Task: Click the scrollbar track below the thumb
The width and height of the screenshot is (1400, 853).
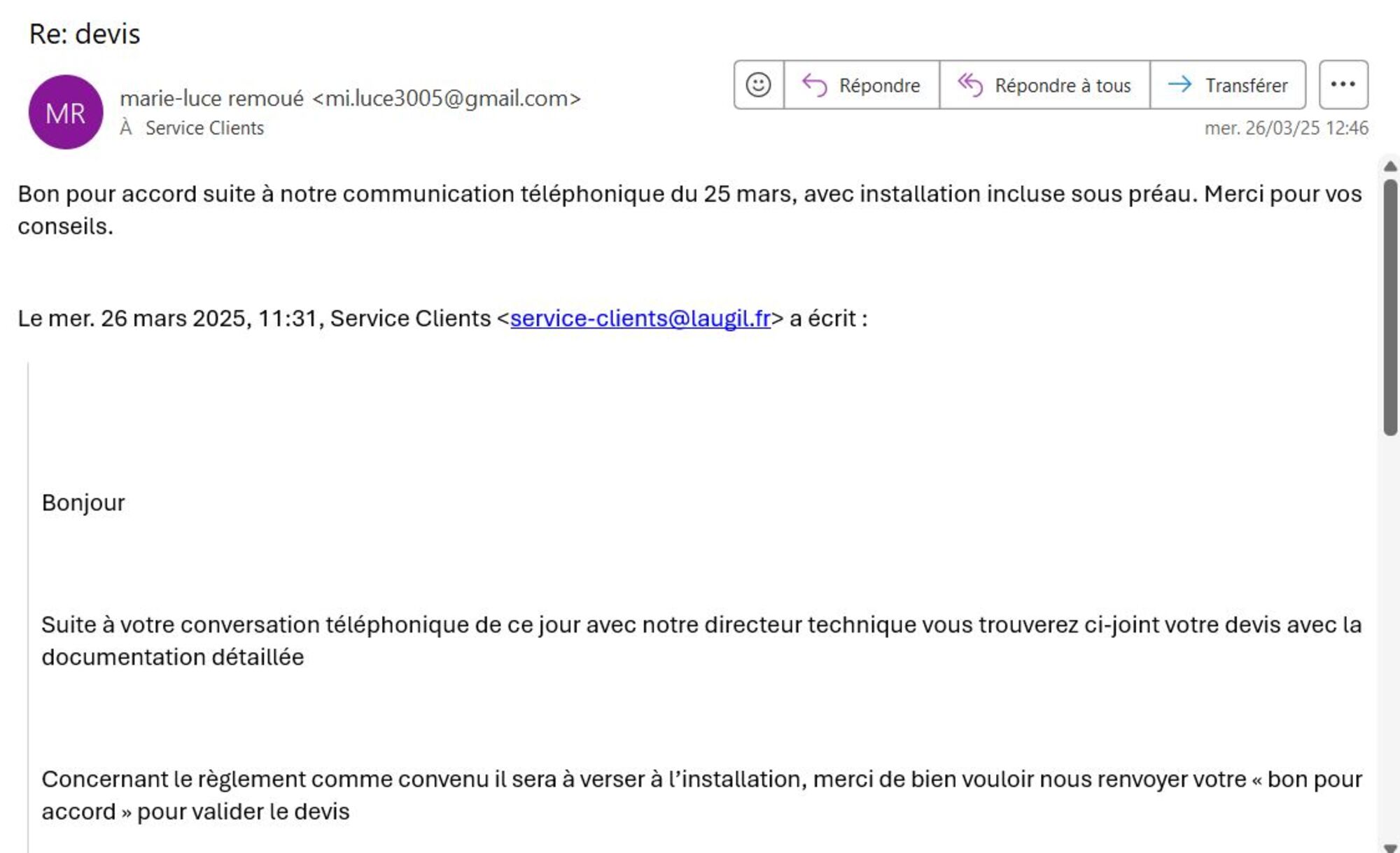Action: (1390, 630)
